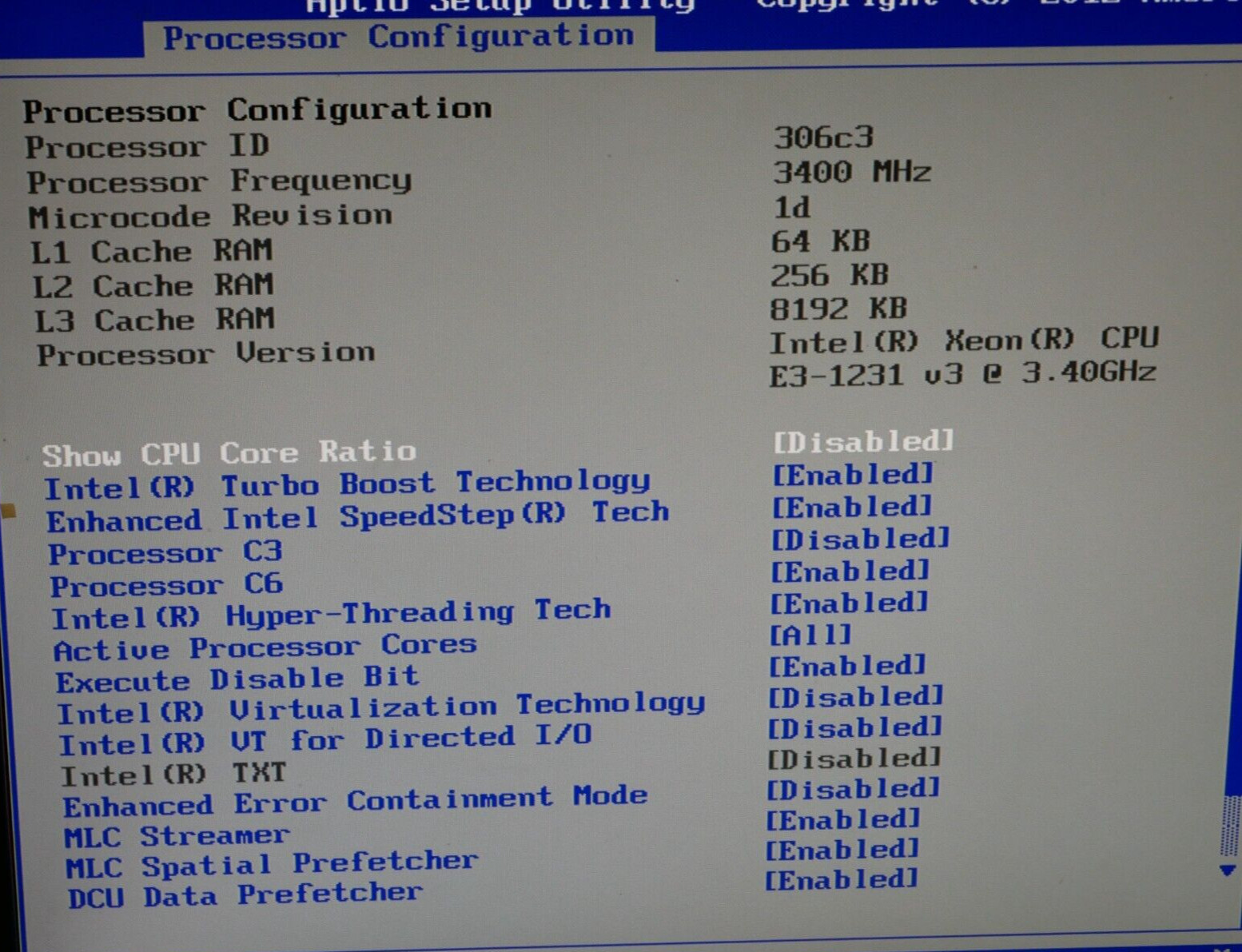Click the 64 KB cache value

(821, 241)
